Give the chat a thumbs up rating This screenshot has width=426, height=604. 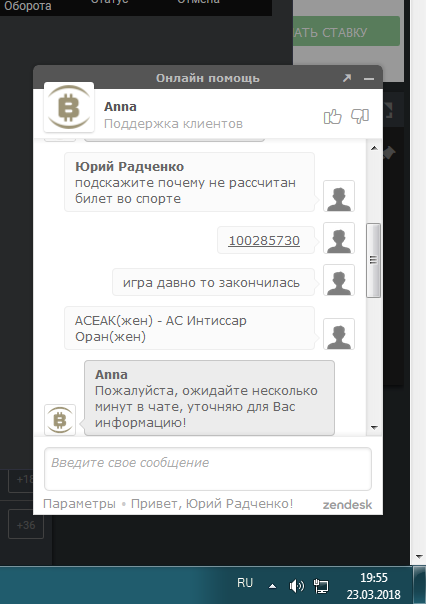(332, 116)
